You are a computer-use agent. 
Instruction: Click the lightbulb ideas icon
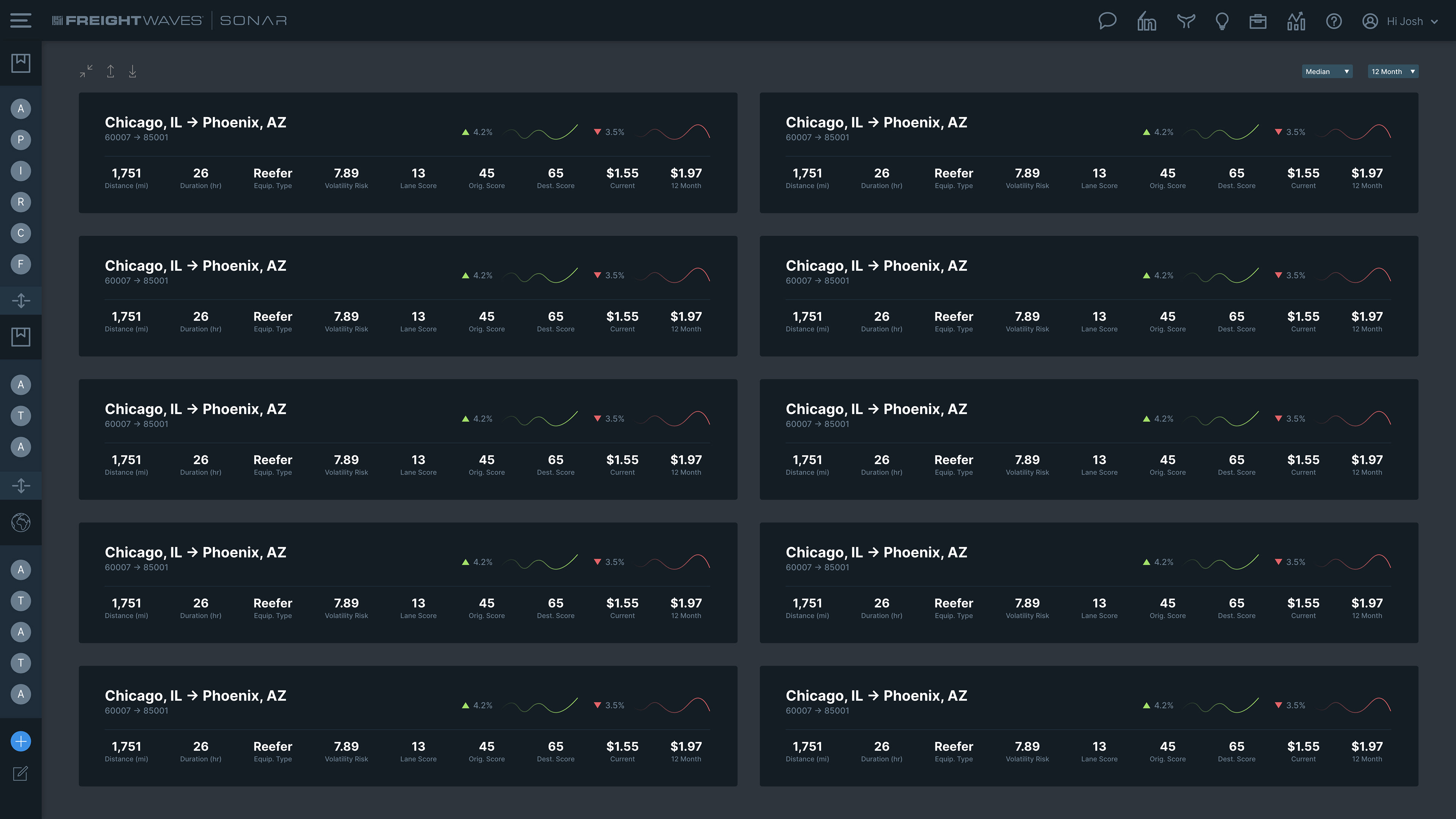pos(1221,21)
